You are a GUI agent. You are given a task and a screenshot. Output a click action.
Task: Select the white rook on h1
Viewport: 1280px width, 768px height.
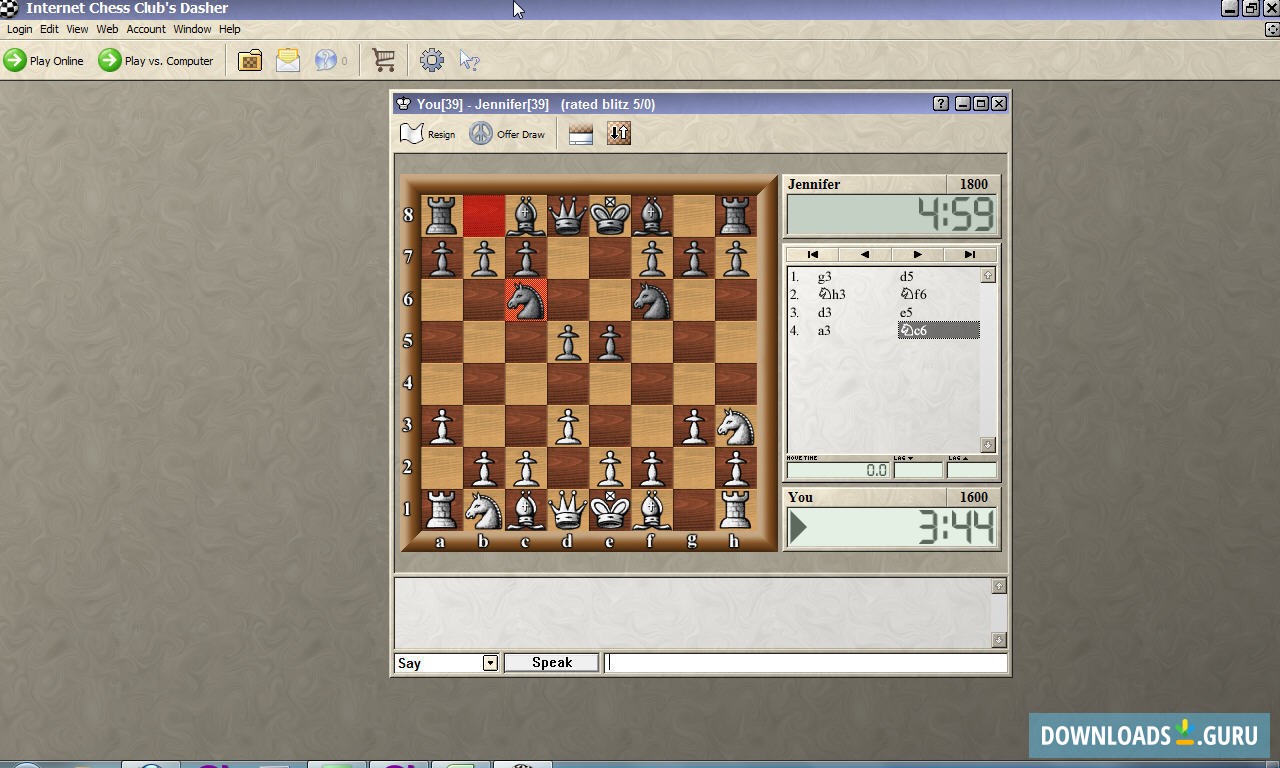(x=735, y=510)
